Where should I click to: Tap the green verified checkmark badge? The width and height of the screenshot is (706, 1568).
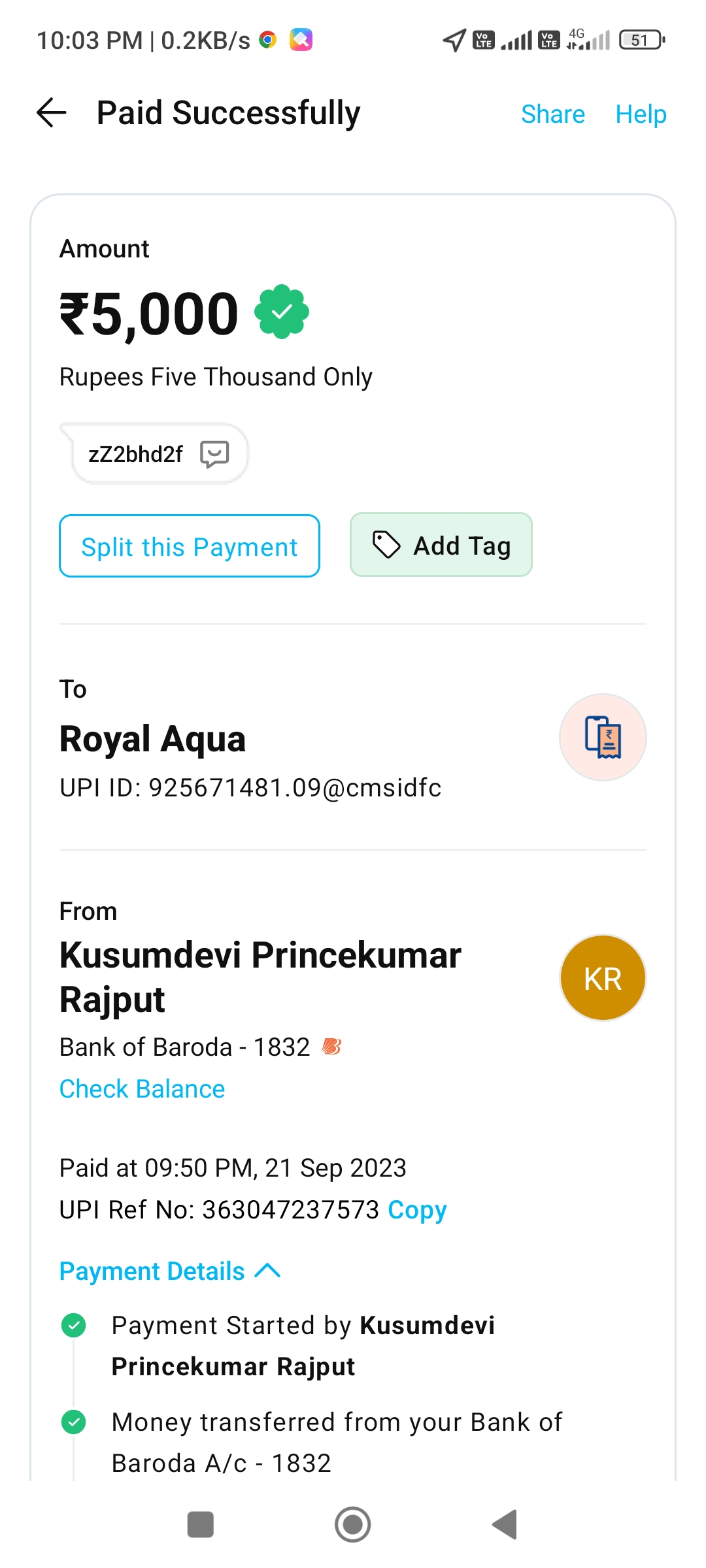point(282,312)
